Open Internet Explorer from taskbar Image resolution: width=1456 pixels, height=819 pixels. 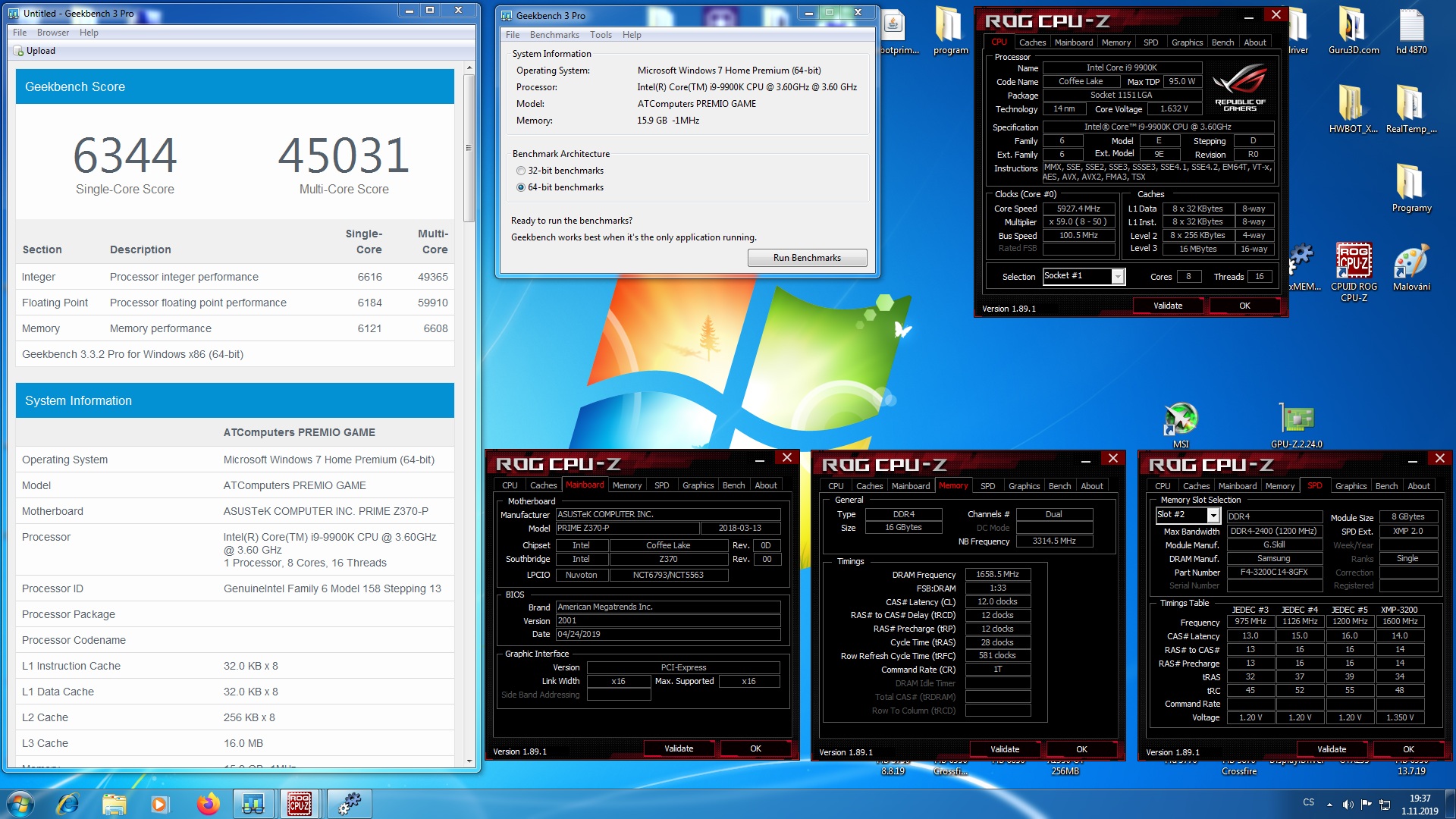click(x=67, y=804)
